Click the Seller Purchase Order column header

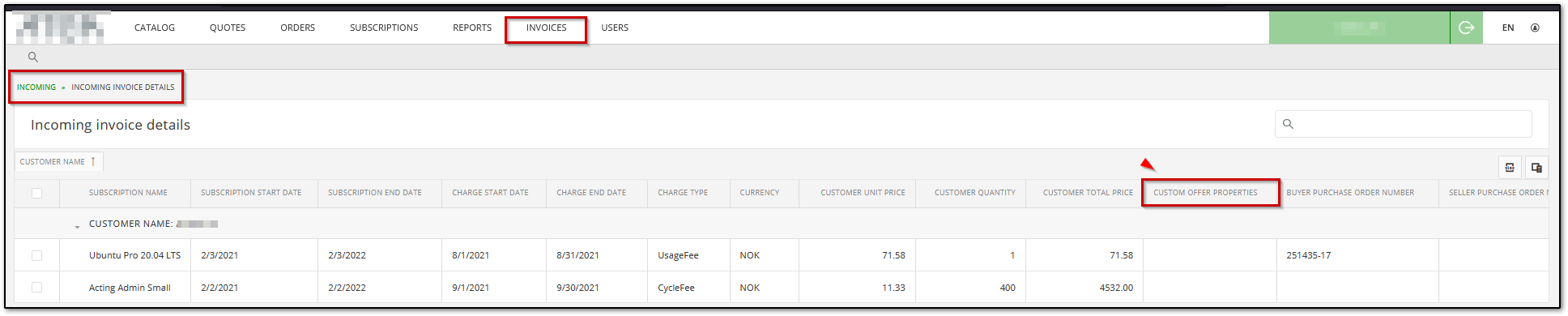pos(1498,193)
